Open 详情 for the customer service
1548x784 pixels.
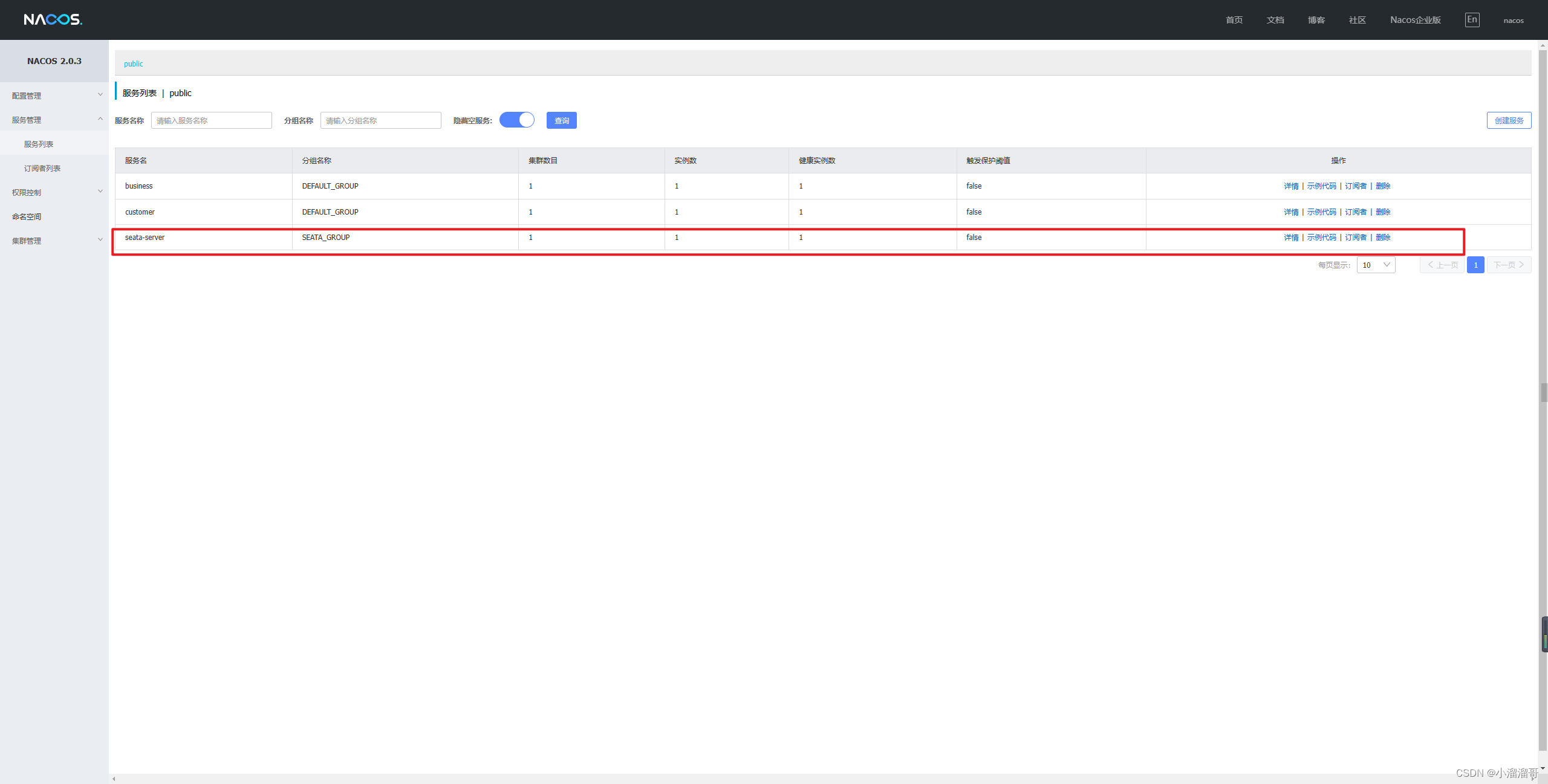(1291, 212)
